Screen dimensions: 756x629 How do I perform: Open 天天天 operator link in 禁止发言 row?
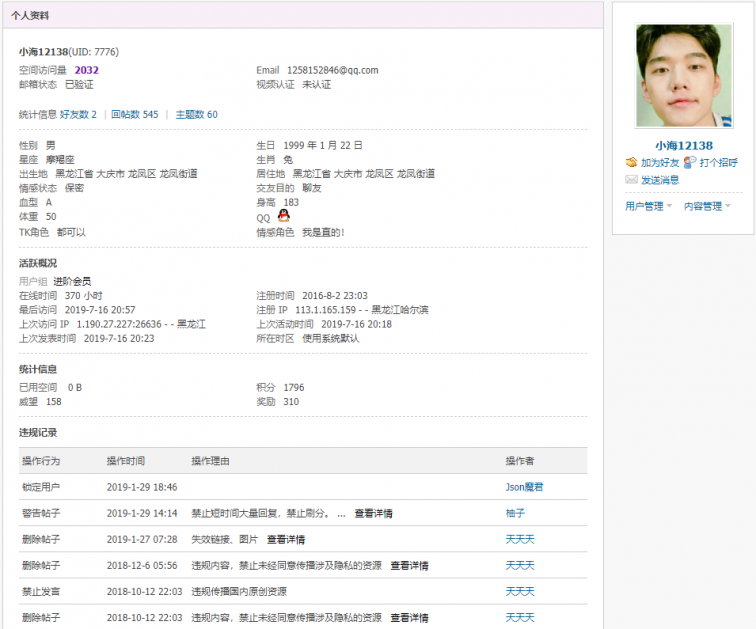[520, 591]
